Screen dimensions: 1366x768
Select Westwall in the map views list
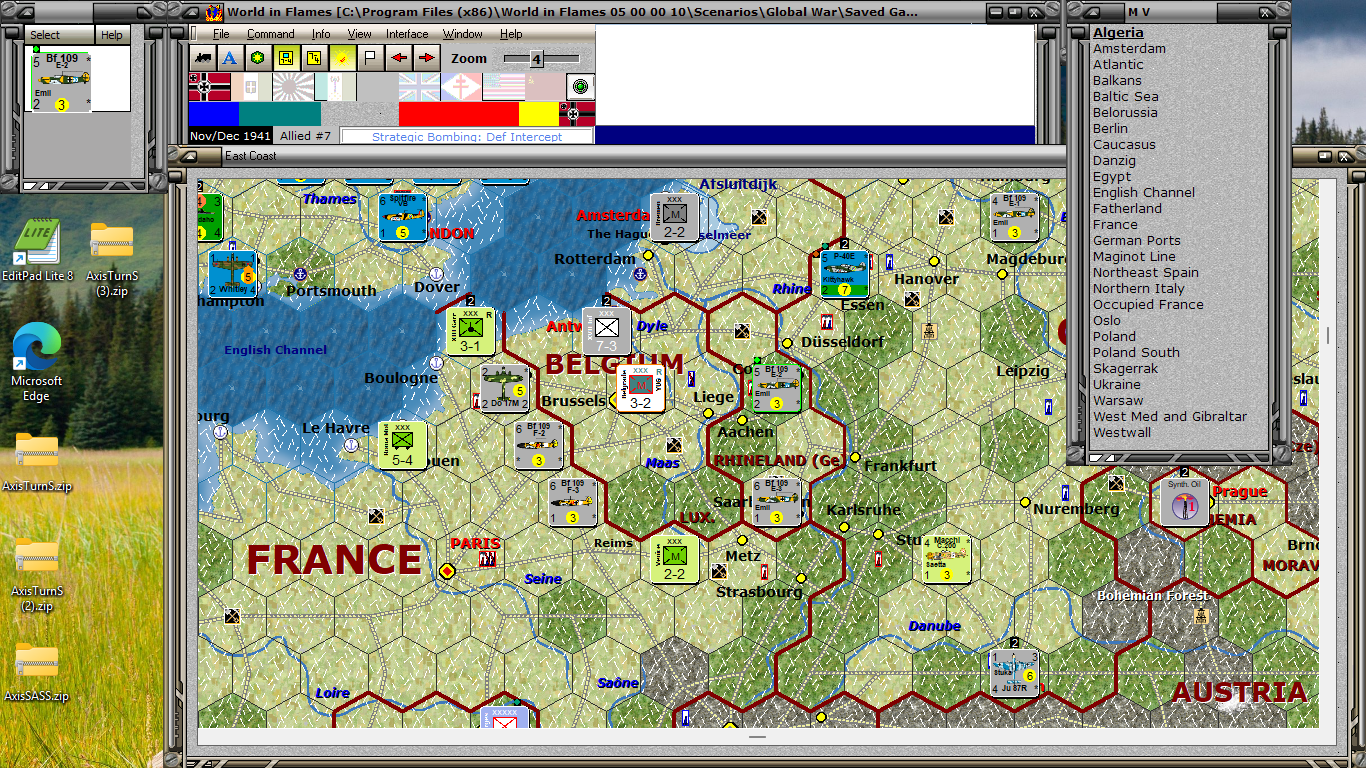click(x=1122, y=432)
